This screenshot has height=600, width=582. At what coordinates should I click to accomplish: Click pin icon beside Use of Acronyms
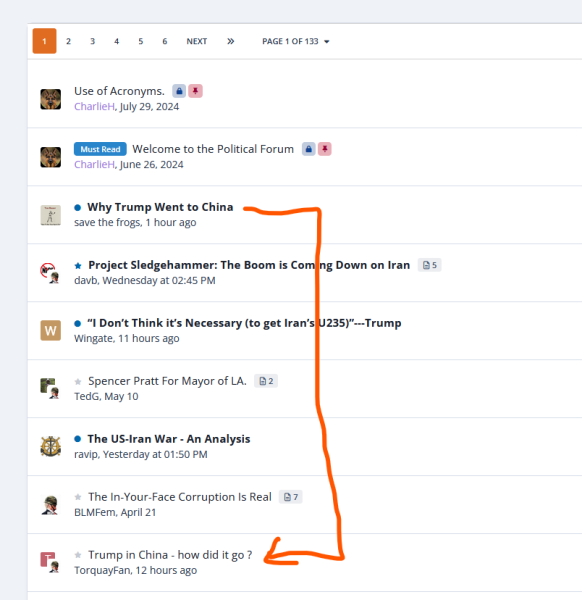coord(195,91)
